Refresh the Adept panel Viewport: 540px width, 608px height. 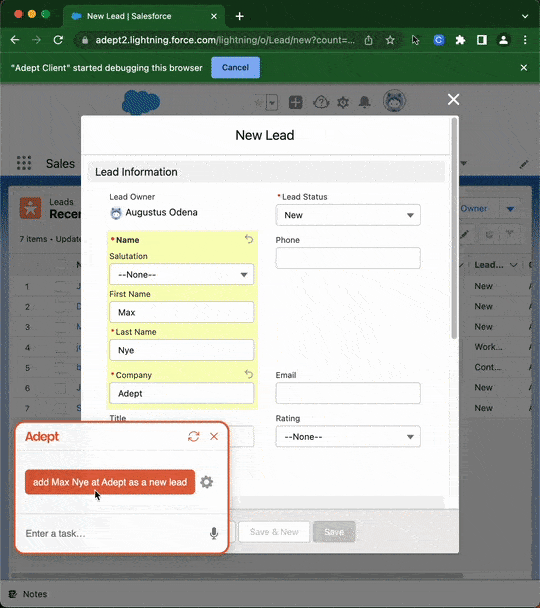tap(193, 437)
